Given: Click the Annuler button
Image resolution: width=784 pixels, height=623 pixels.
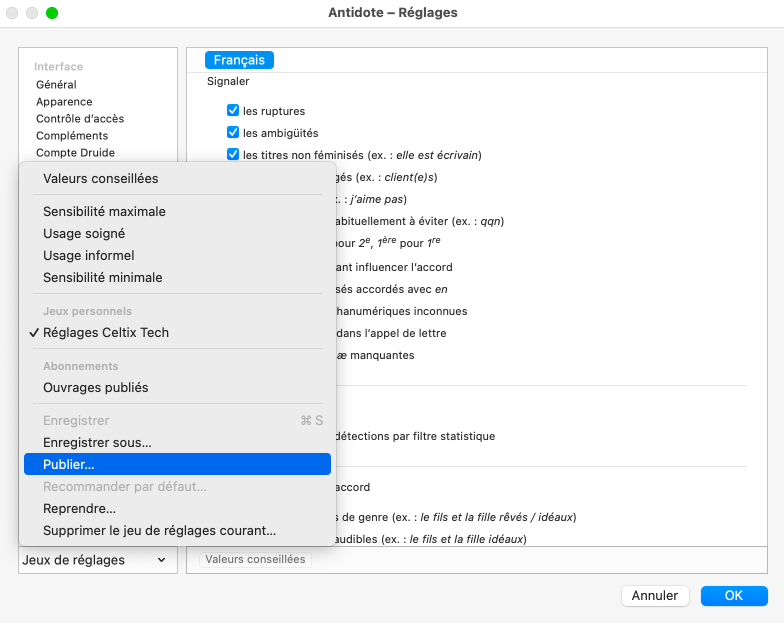Looking at the screenshot, I should click(x=655, y=595).
